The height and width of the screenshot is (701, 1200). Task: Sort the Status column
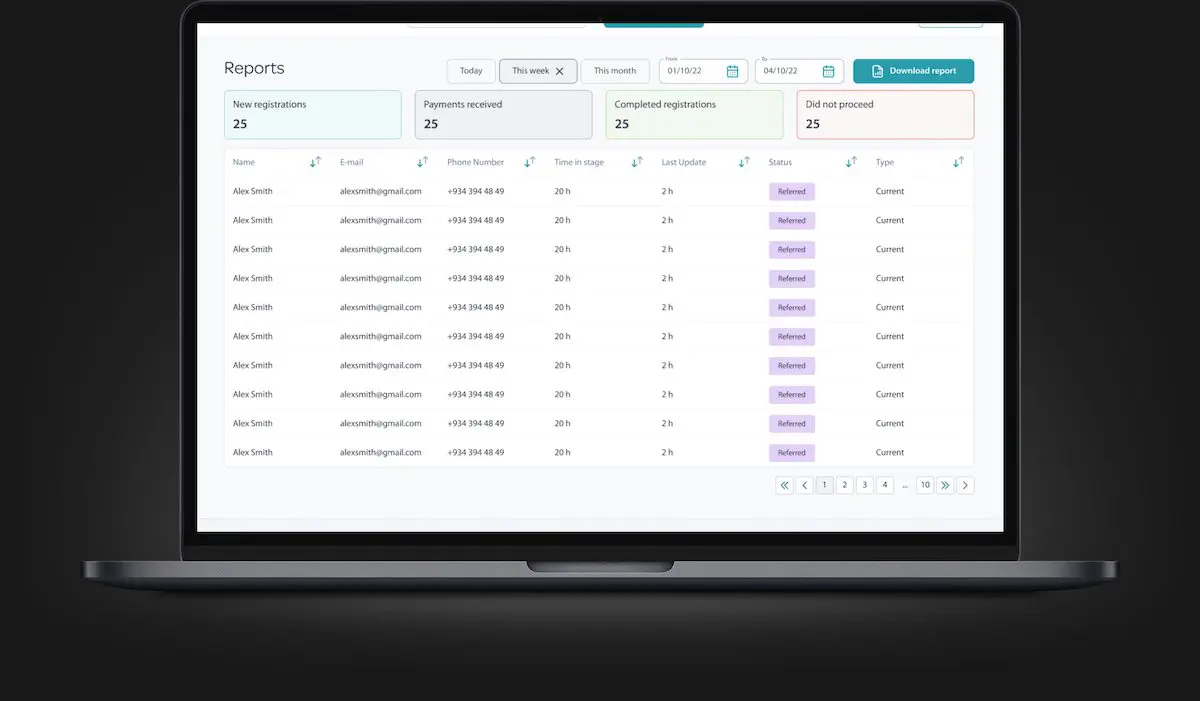pos(852,161)
